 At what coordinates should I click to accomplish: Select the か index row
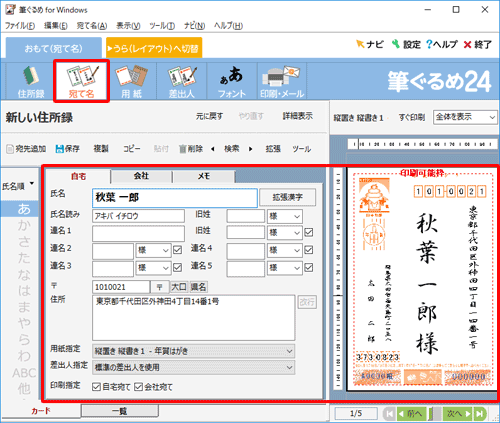point(24,225)
